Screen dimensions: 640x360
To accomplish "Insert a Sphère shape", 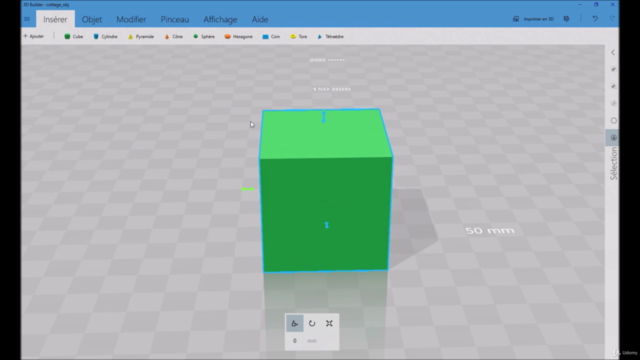I will pyautogui.click(x=204, y=36).
